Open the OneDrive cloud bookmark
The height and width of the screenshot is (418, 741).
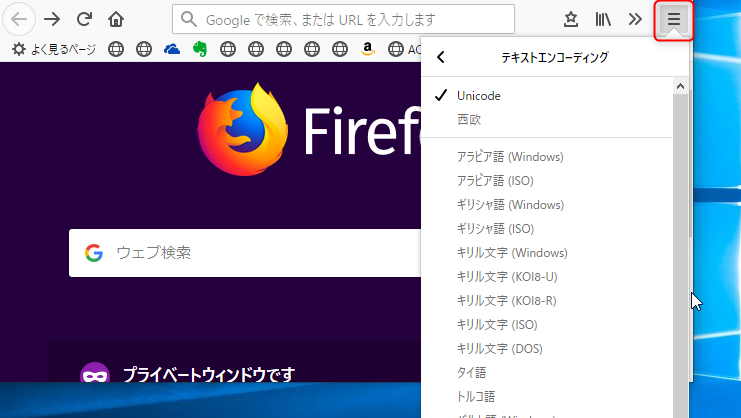(x=172, y=49)
